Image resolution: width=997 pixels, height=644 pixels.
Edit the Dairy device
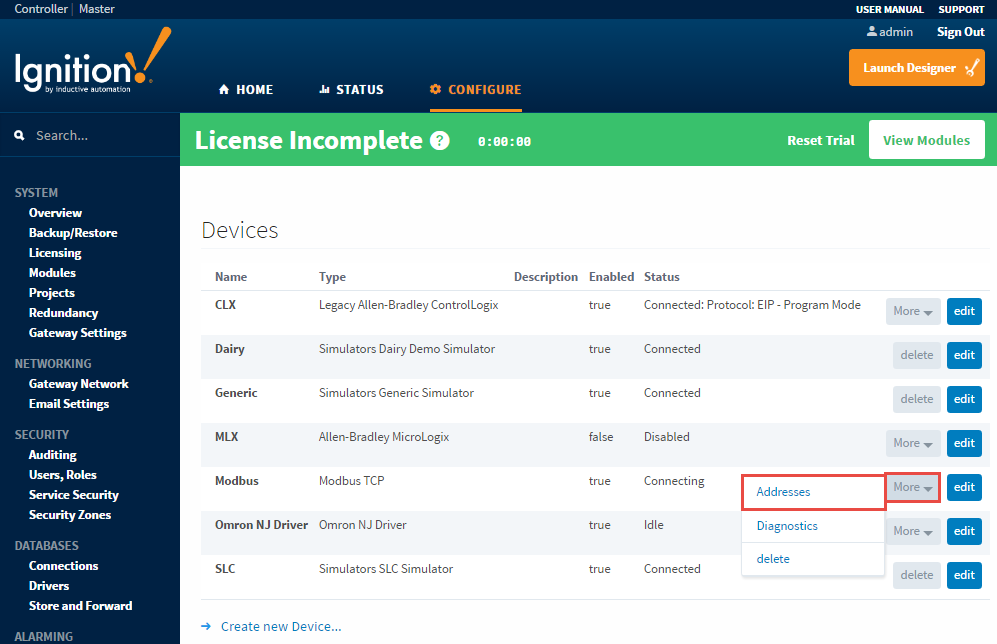(963, 355)
